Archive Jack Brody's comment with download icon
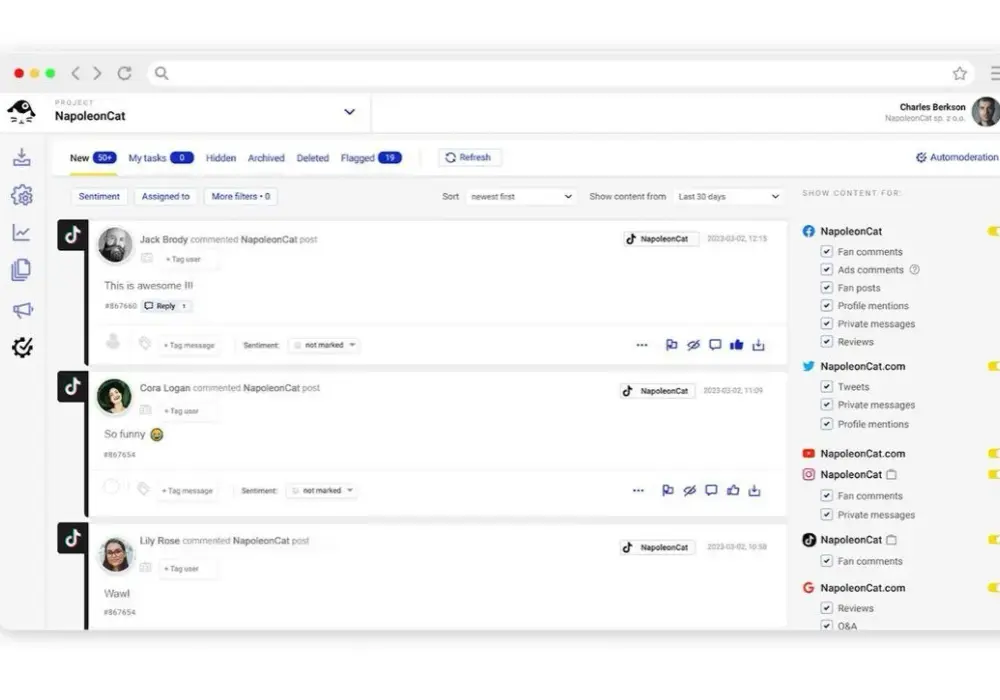Screen dimensions: 1000x700 [758, 345]
